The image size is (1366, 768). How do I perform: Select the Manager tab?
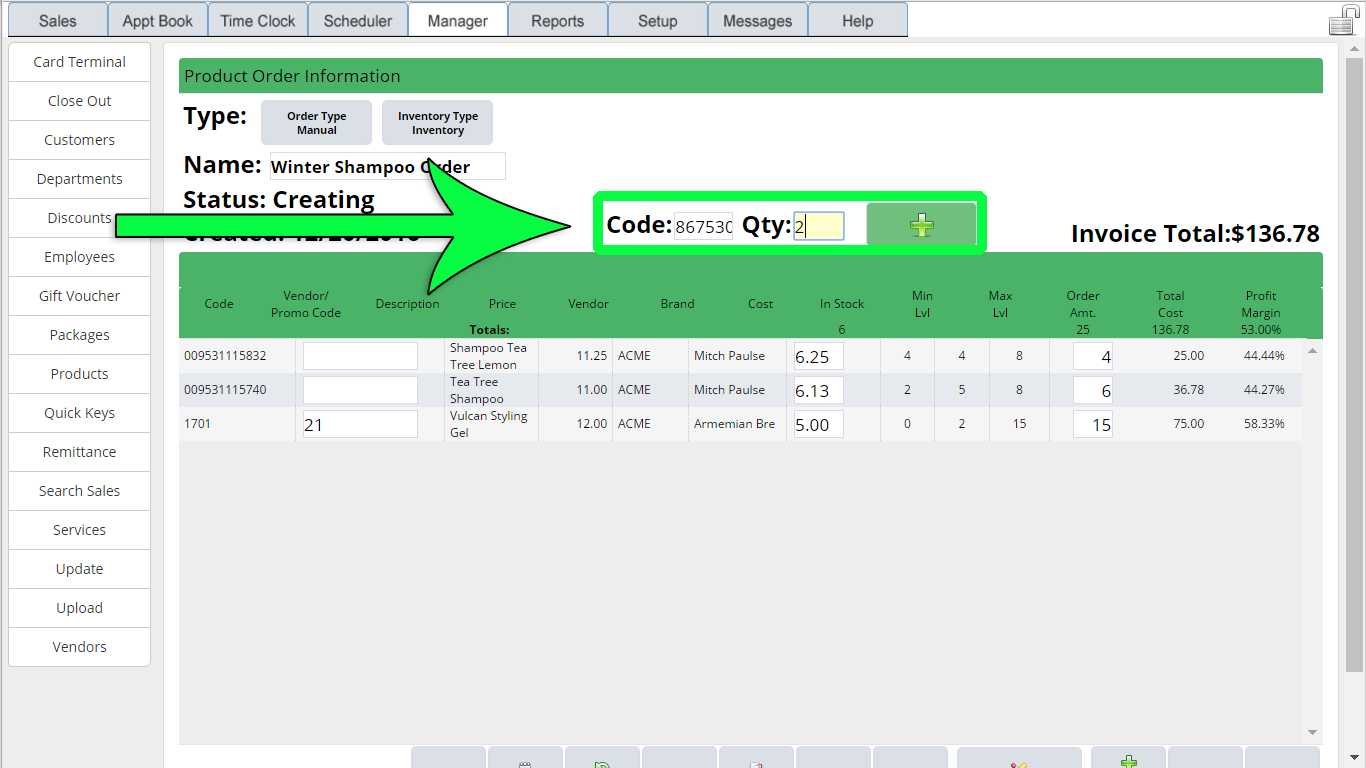click(458, 21)
